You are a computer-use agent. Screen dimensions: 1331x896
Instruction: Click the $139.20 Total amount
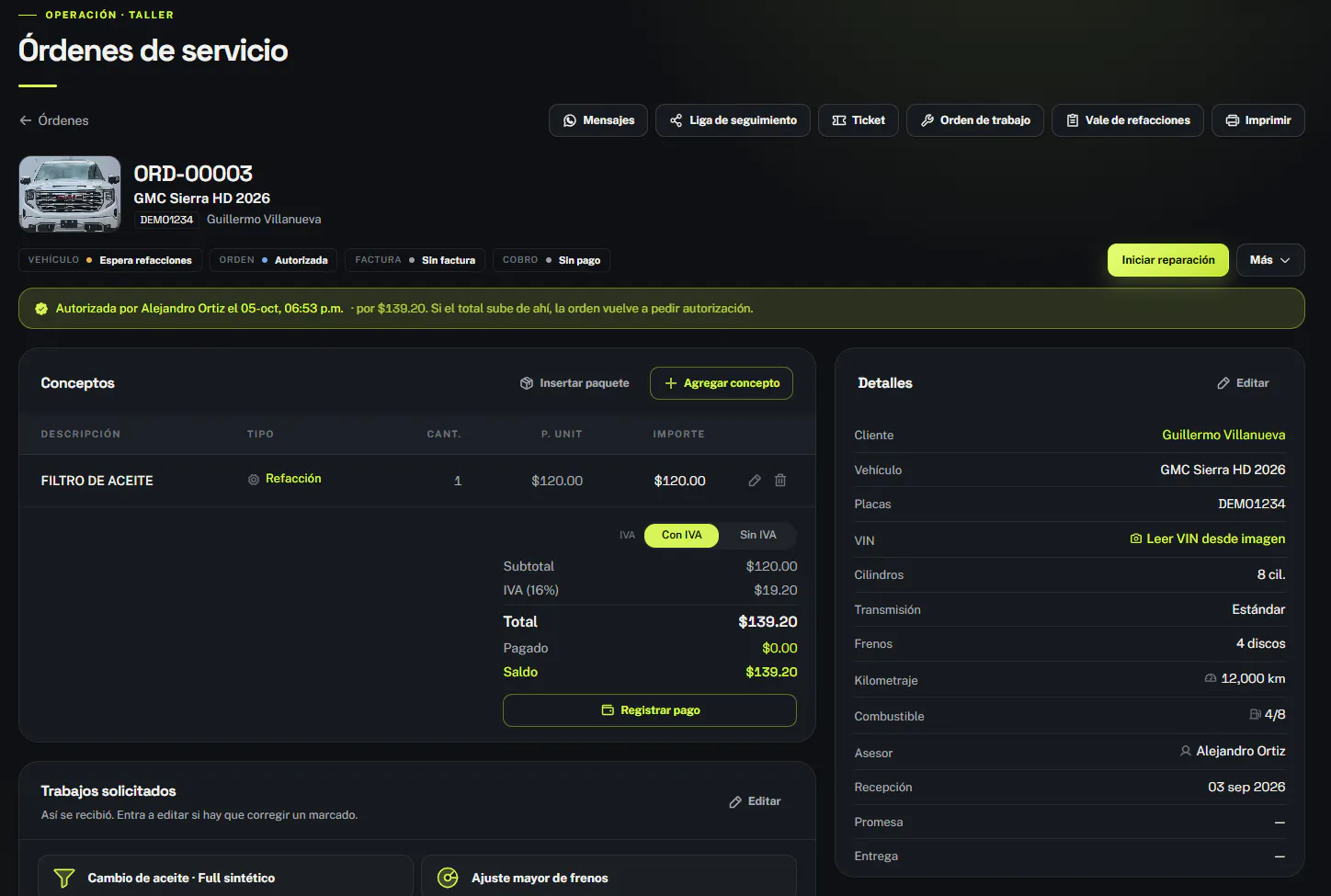(768, 622)
